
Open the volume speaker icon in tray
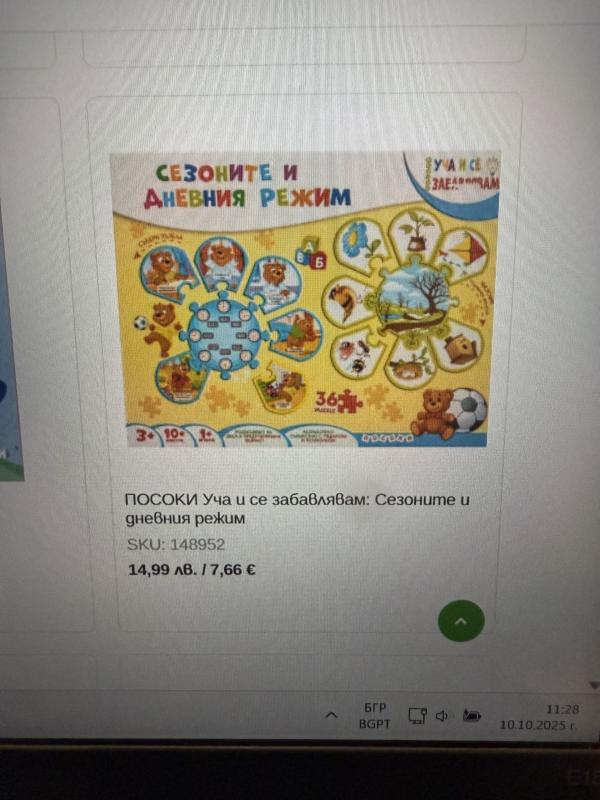tap(442, 716)
